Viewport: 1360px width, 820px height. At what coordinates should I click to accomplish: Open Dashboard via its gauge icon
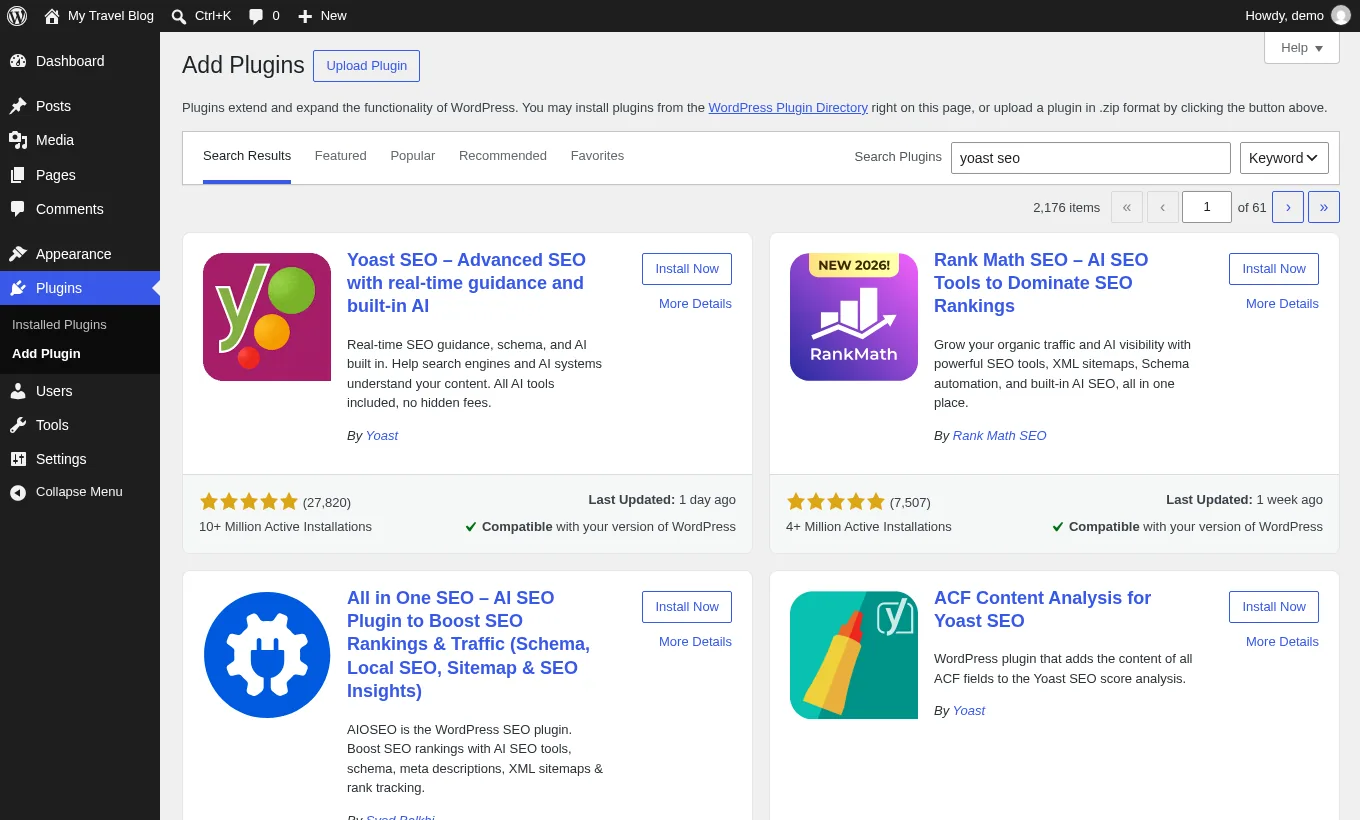[x=18, y=61]
